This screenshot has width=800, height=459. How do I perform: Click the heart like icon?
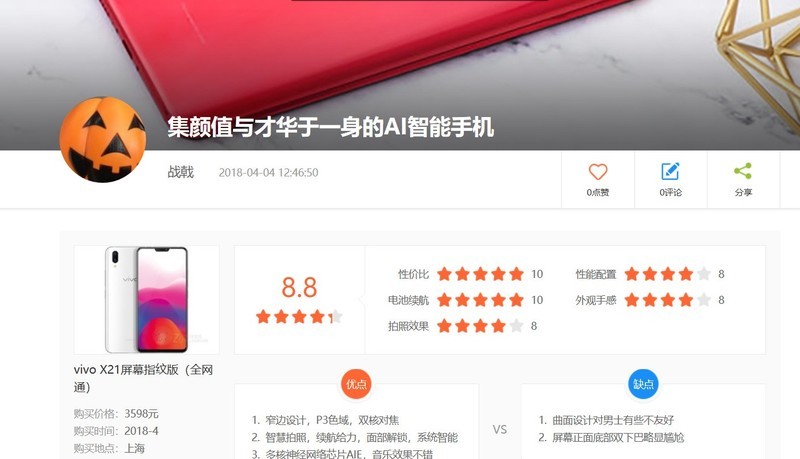pyautogui.click(x=597, y=171)
